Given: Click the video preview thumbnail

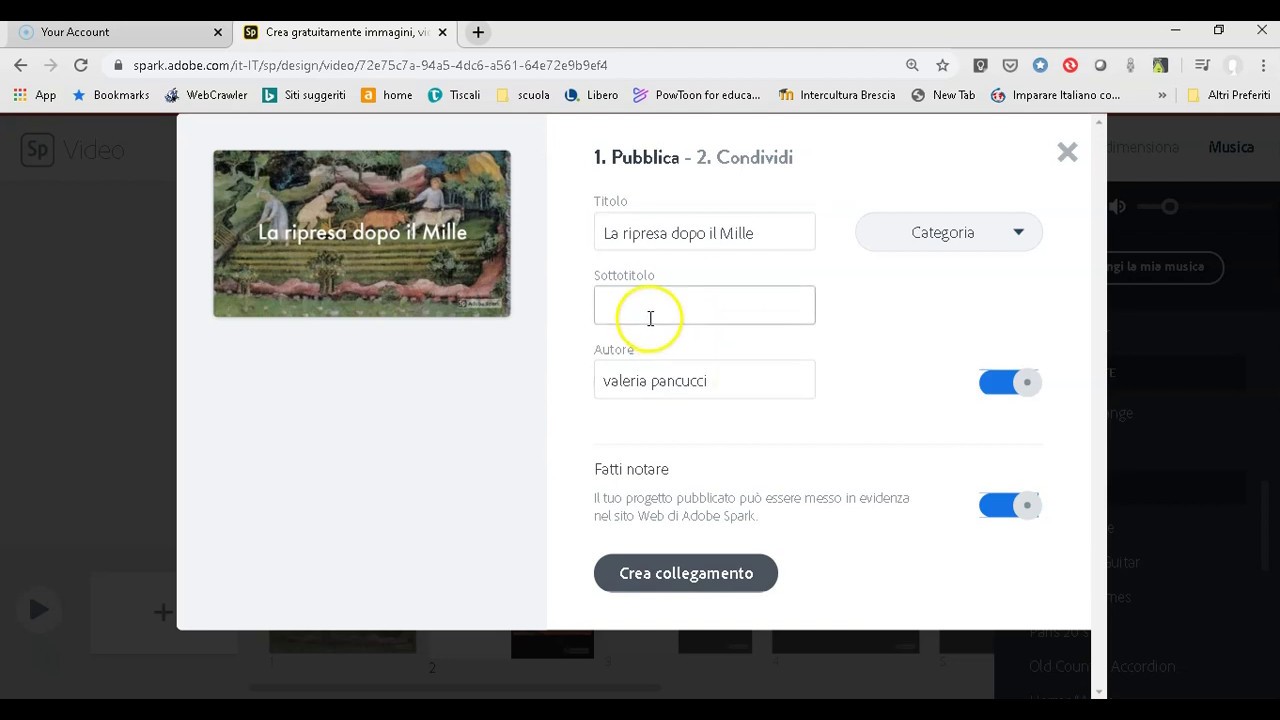Looking at the screenshot, I should pyautogui.click(x=362, y=233).
